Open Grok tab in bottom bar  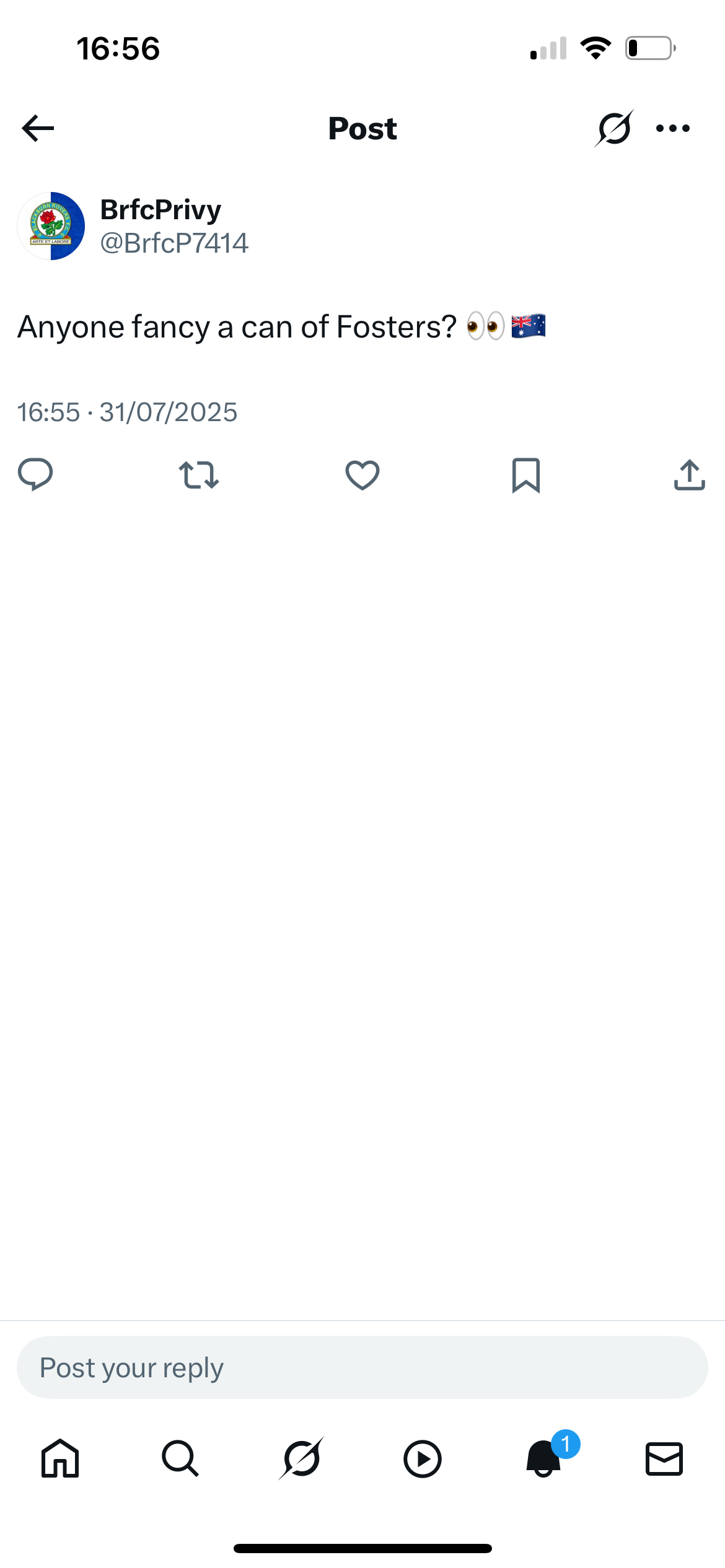click(x=301, y=1459)
